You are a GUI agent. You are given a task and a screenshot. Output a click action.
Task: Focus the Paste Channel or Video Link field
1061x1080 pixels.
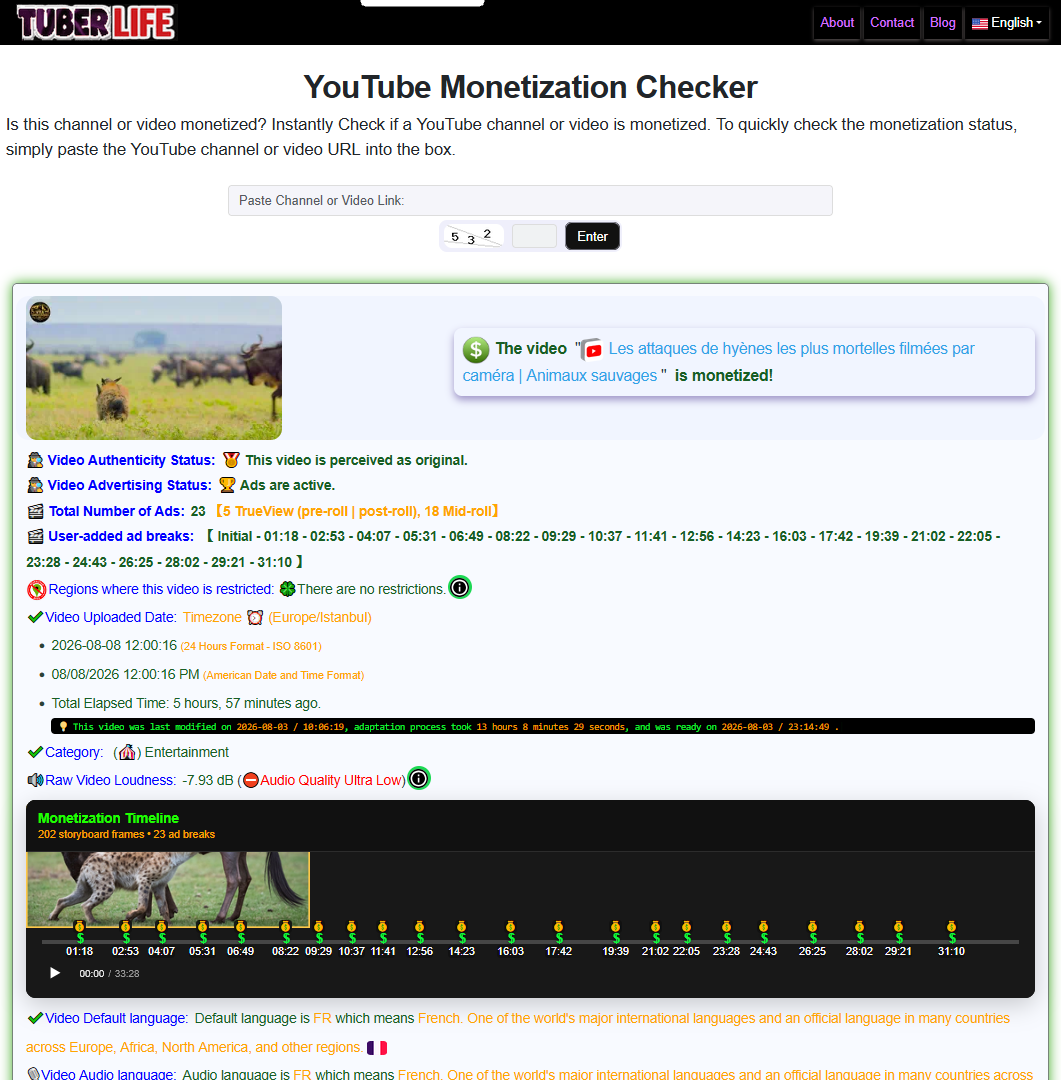click(x=530, y=200)
